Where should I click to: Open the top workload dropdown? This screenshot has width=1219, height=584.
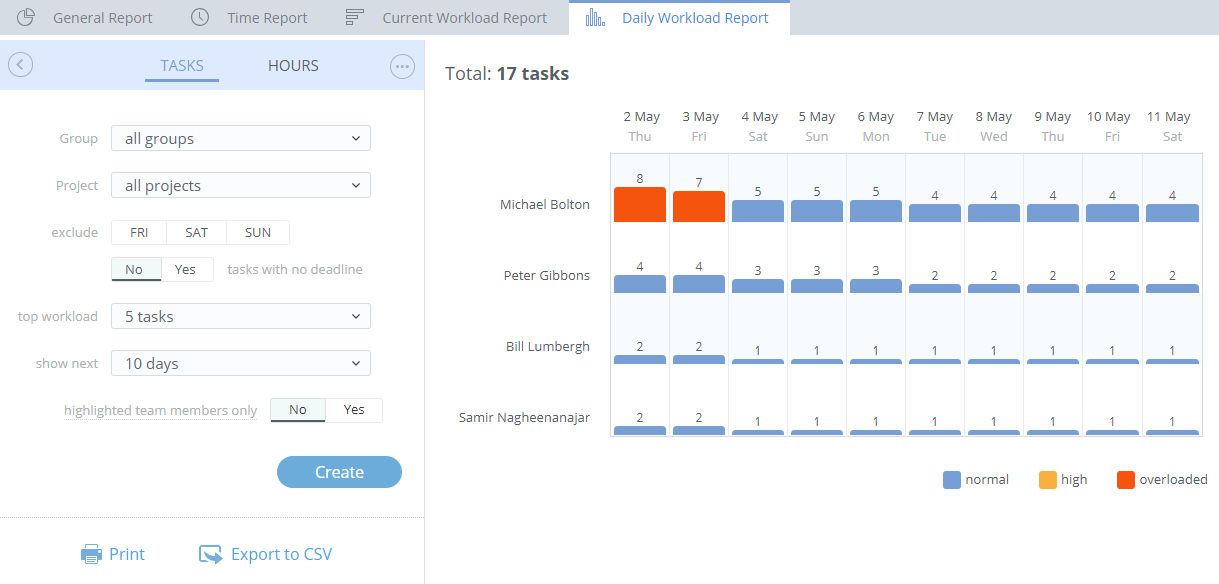pyautogui.click(x=240, y=317)
